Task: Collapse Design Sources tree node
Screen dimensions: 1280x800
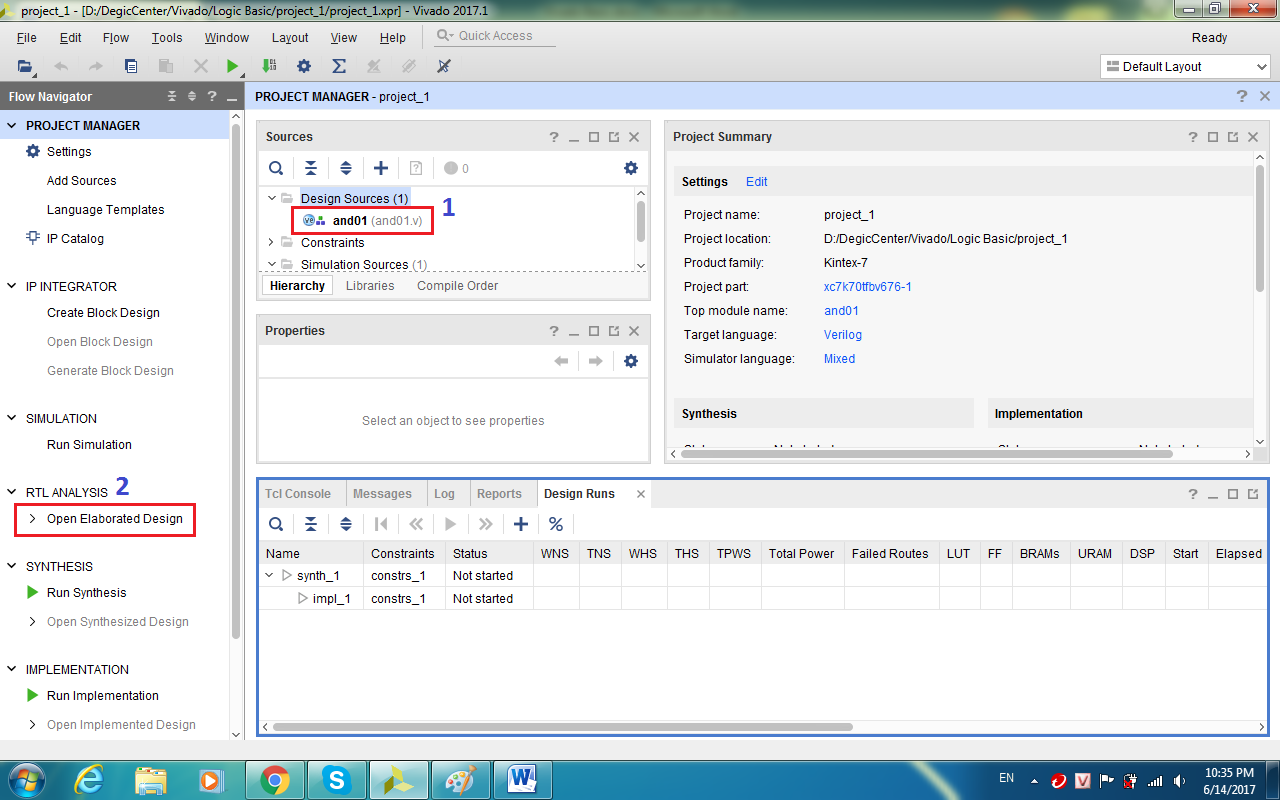Action: [271, 198]
